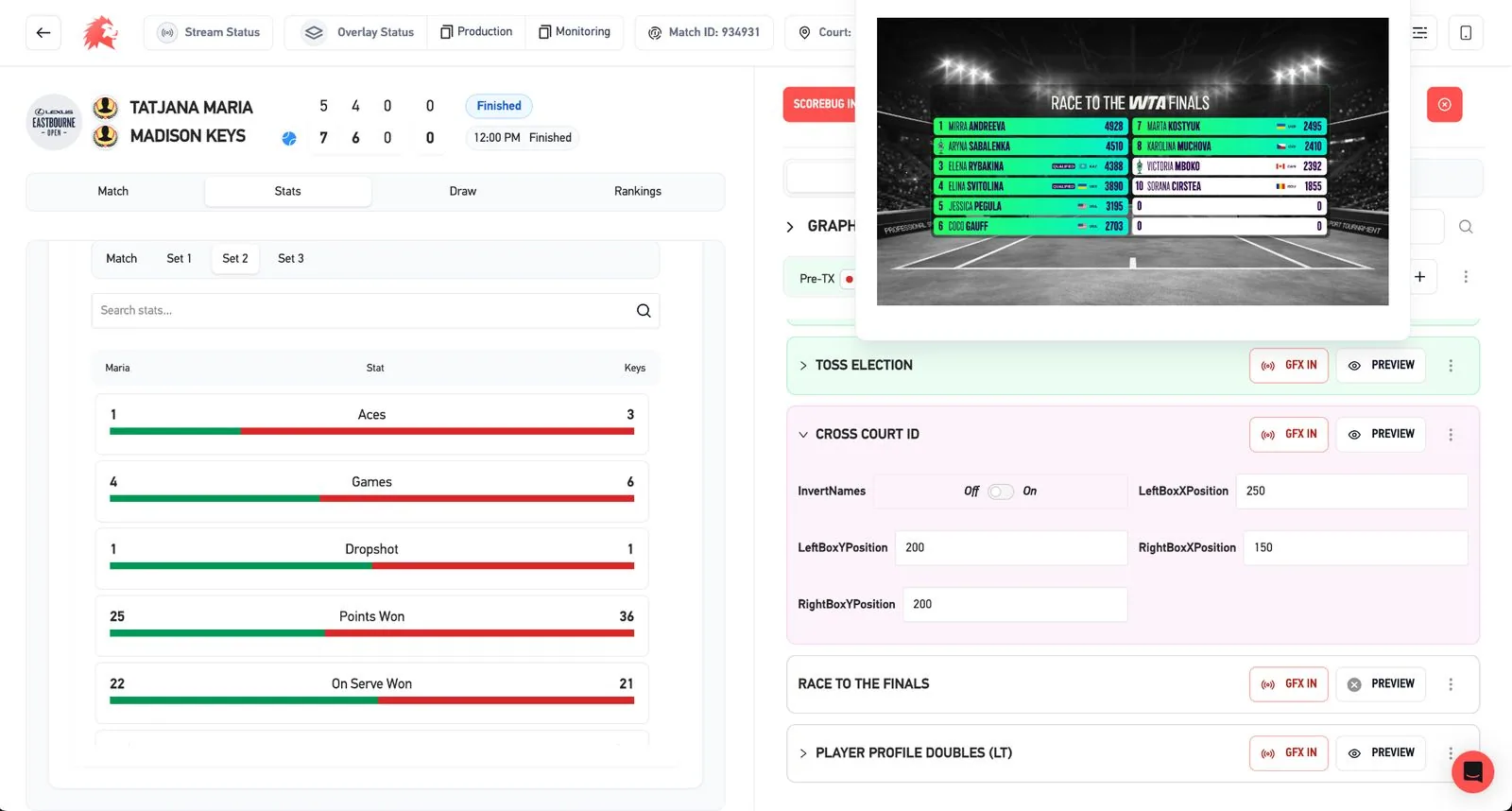Trigger GFX IN for Player Profile Doubles
Viewport: 1512px width, 811px height.
click(x=1289, y=753)
